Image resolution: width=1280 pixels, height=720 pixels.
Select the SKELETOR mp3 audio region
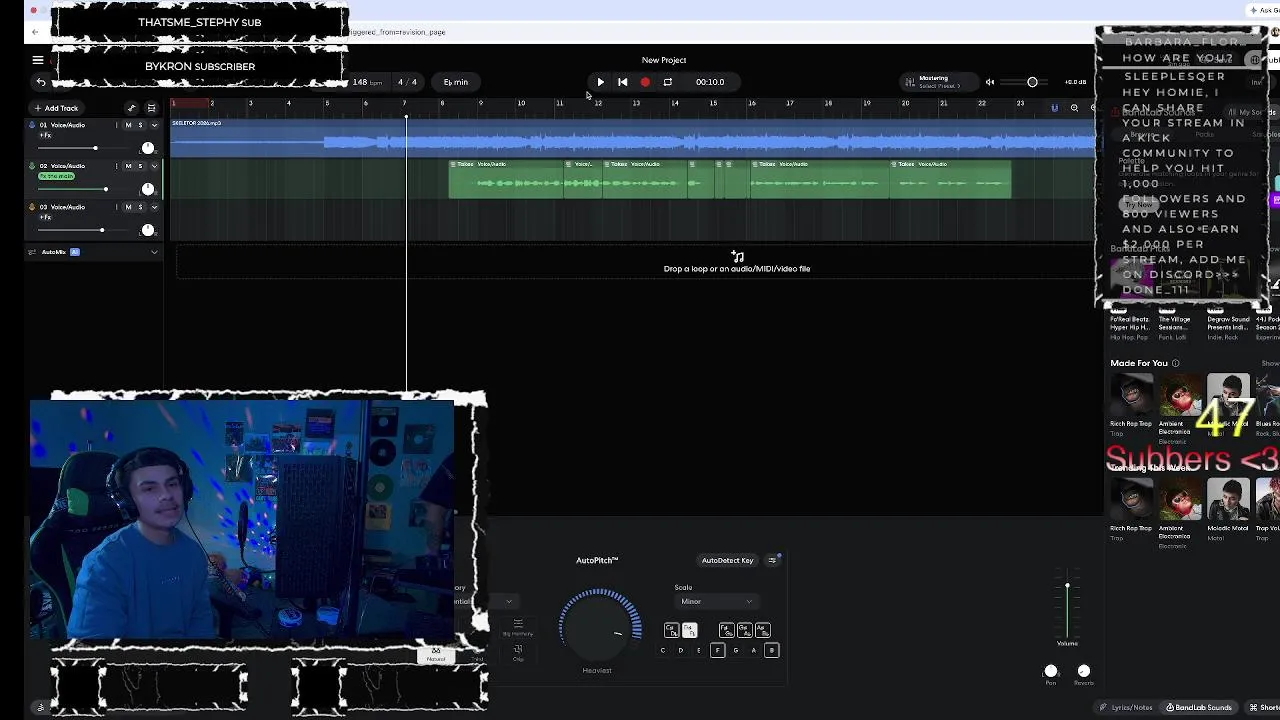point(633,139)
